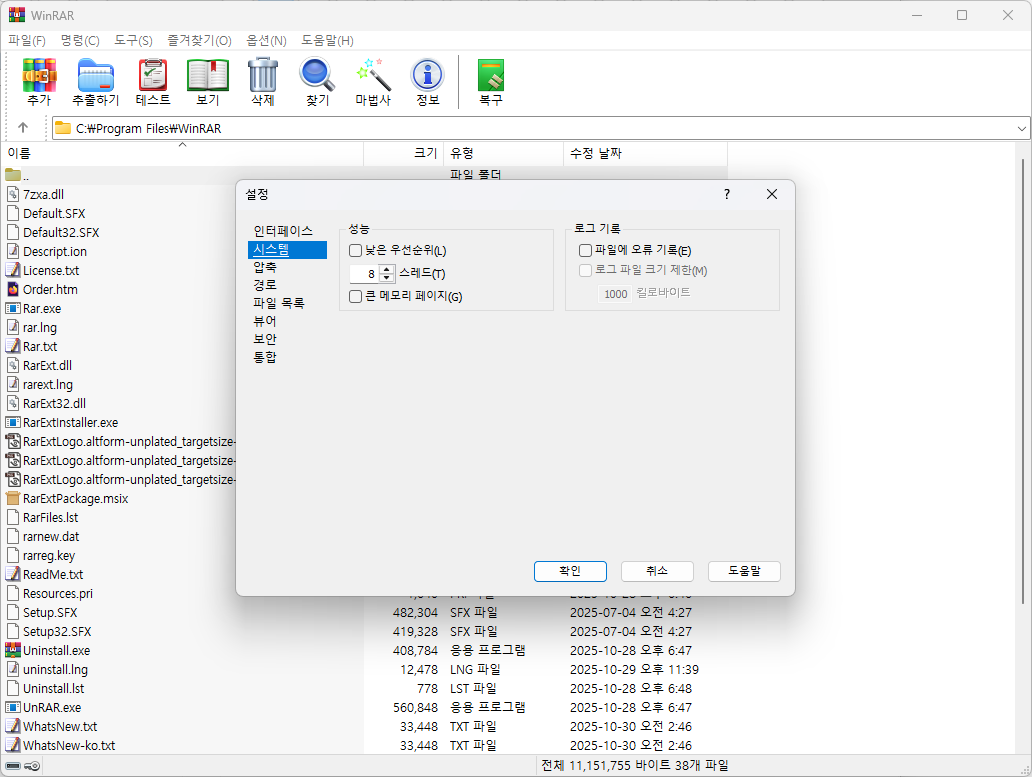
Task: Click the 삭제 (Delete) trash icon
Action: 263,75
